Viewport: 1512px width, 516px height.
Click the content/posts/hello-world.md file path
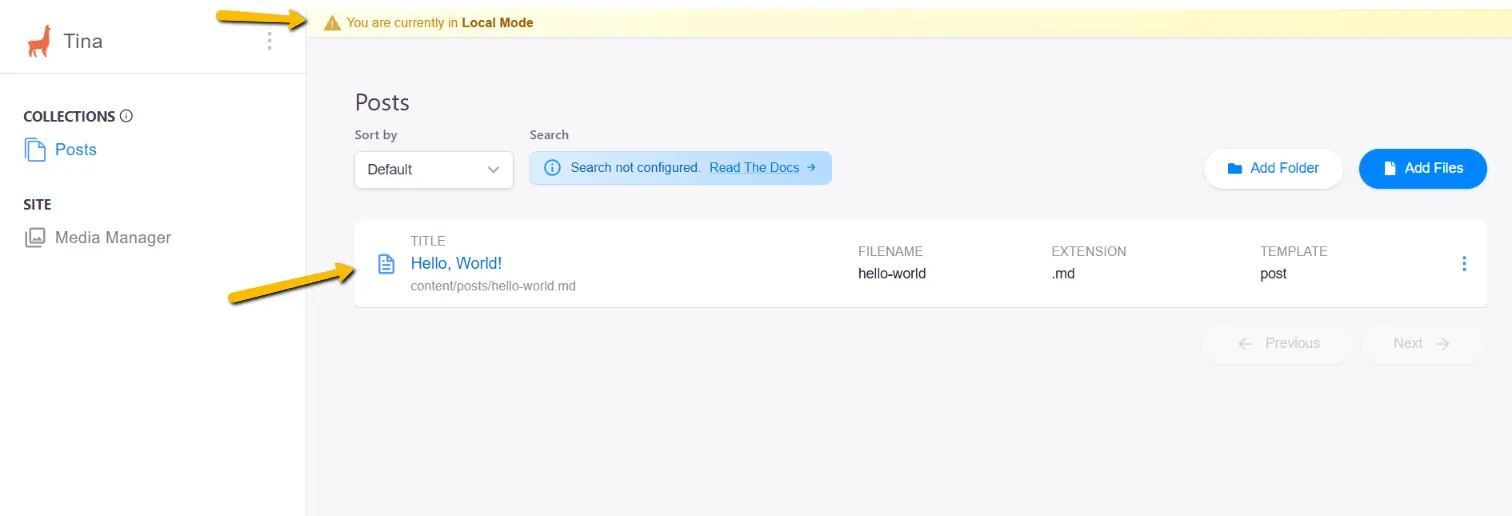point(493,286)
